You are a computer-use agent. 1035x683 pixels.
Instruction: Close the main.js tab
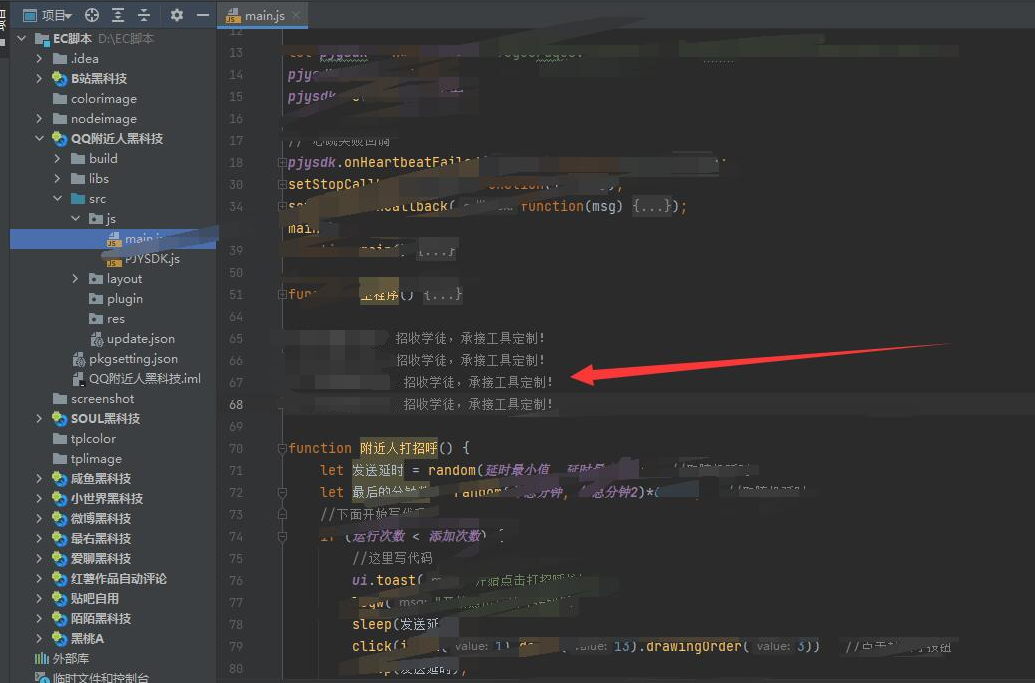click(296, 15)
